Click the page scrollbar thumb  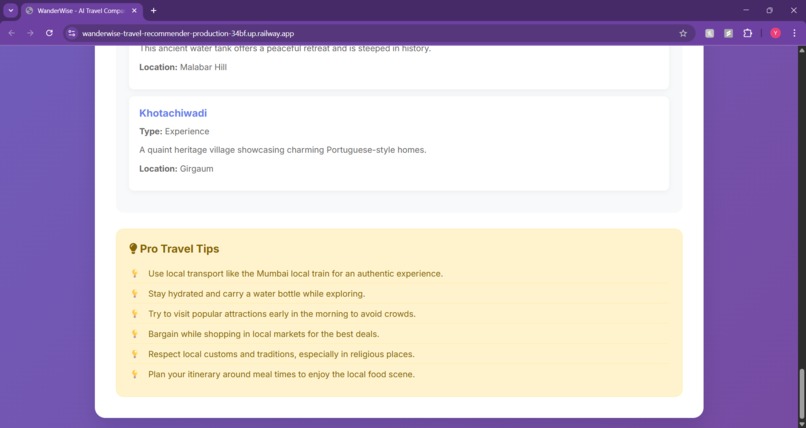[x=801, y=394]
